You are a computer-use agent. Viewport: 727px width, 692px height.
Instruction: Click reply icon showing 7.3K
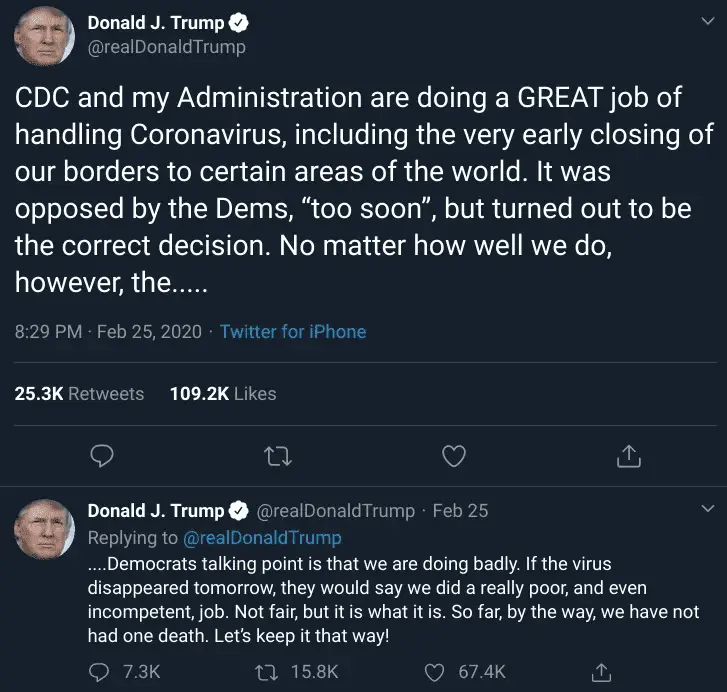tap(101, 673)
